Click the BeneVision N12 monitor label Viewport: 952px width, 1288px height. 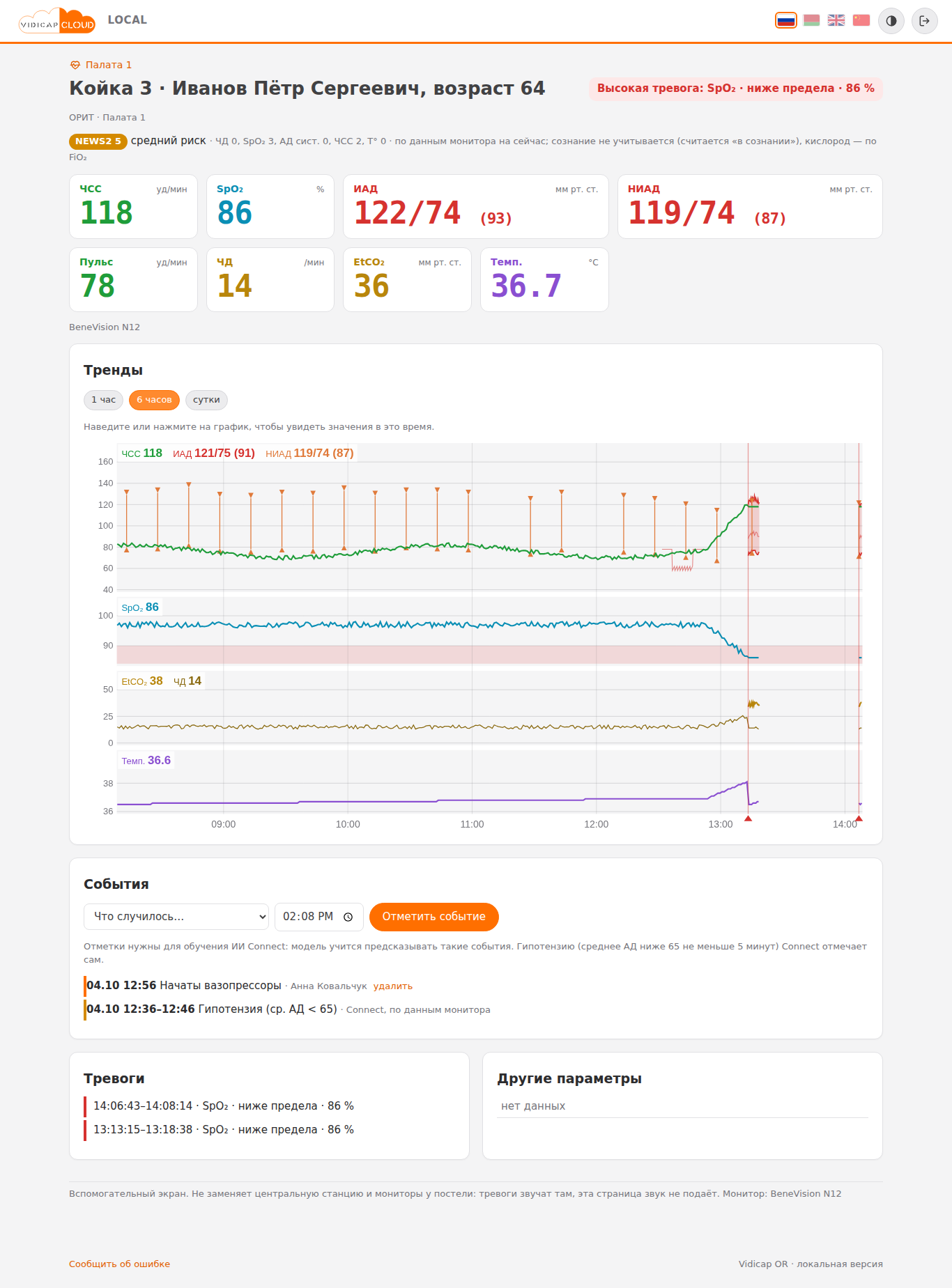[105, 327]
